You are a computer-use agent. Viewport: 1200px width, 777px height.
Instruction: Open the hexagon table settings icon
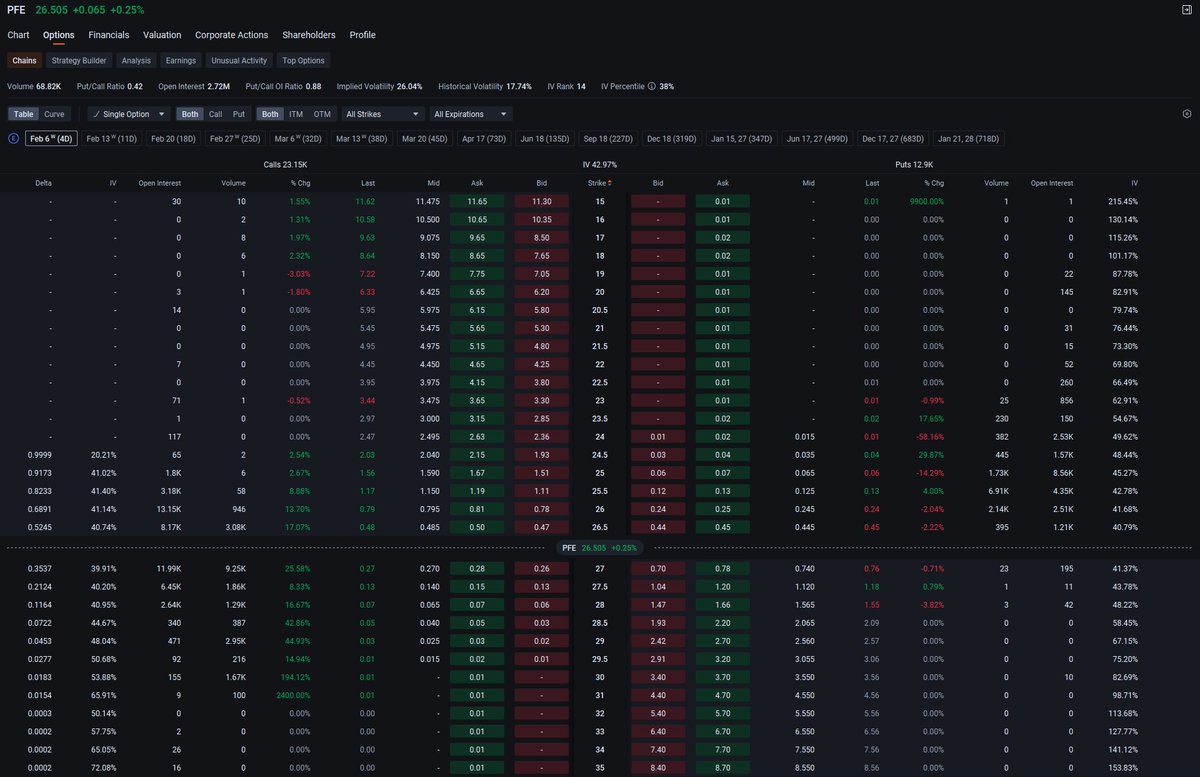click(x=1186, y=114)
